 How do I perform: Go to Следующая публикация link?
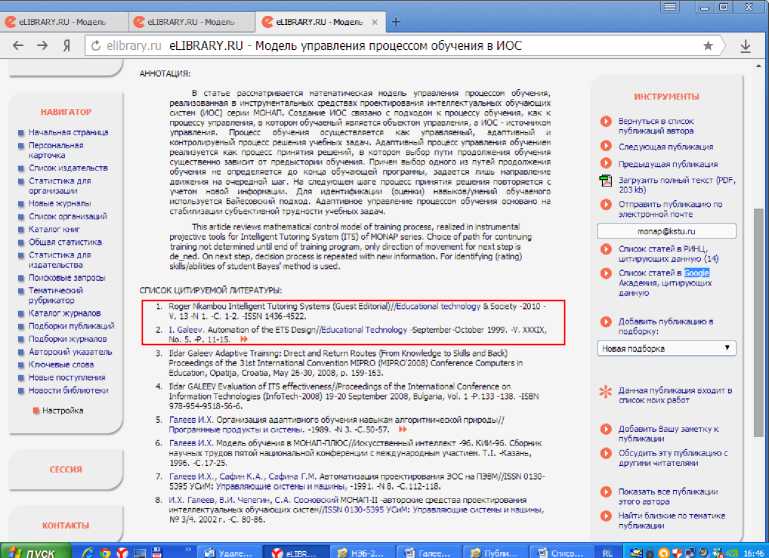click(x=666, y=147)
